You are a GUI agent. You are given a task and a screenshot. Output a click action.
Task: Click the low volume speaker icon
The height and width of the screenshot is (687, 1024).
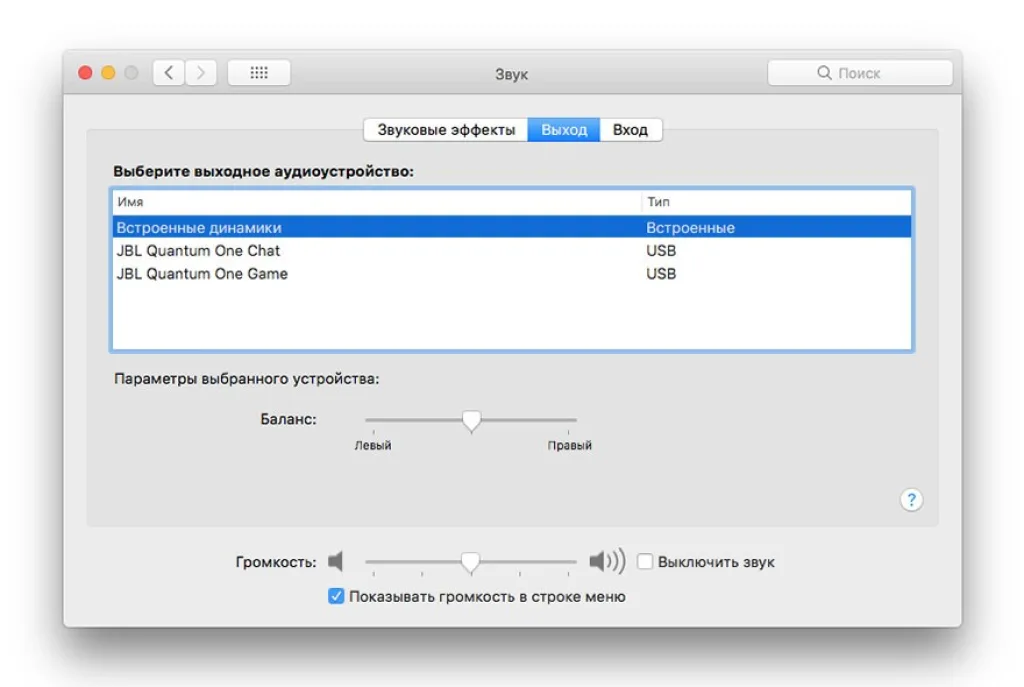[336, 561]
